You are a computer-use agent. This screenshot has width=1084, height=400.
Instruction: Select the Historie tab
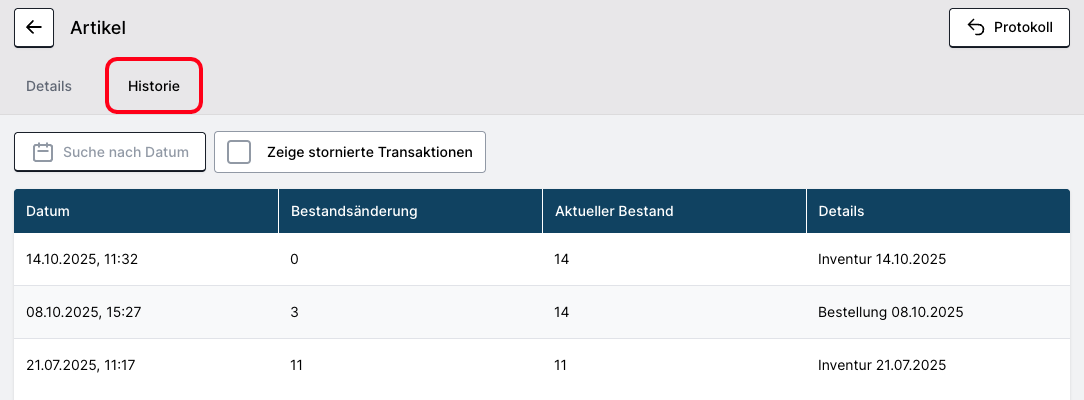coord(154,86)
